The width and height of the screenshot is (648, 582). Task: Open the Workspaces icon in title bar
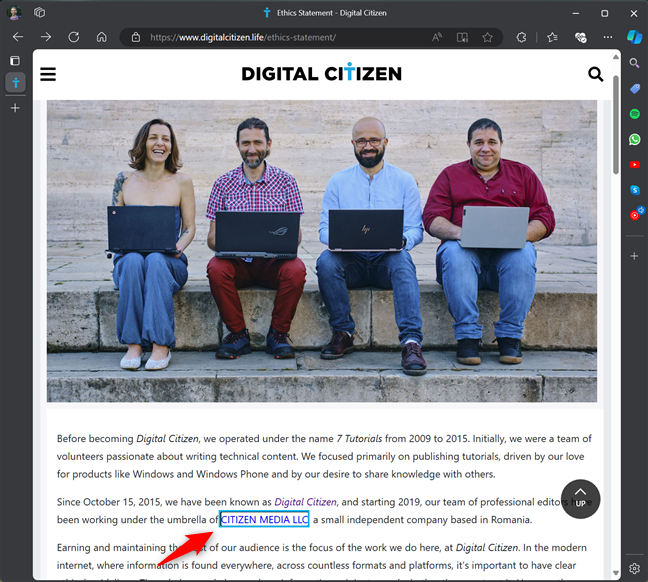[39, 12]
